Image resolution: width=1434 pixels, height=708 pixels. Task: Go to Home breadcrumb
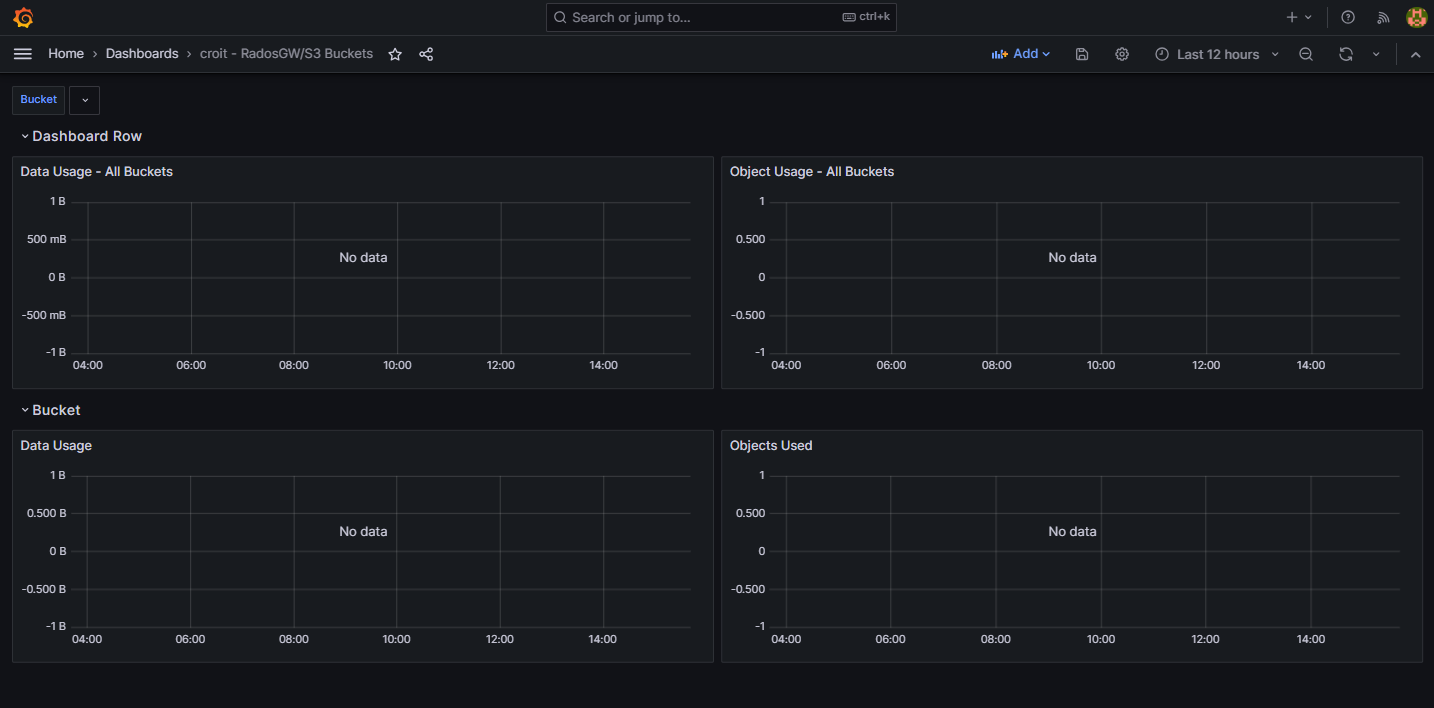(x=66, y=54)
